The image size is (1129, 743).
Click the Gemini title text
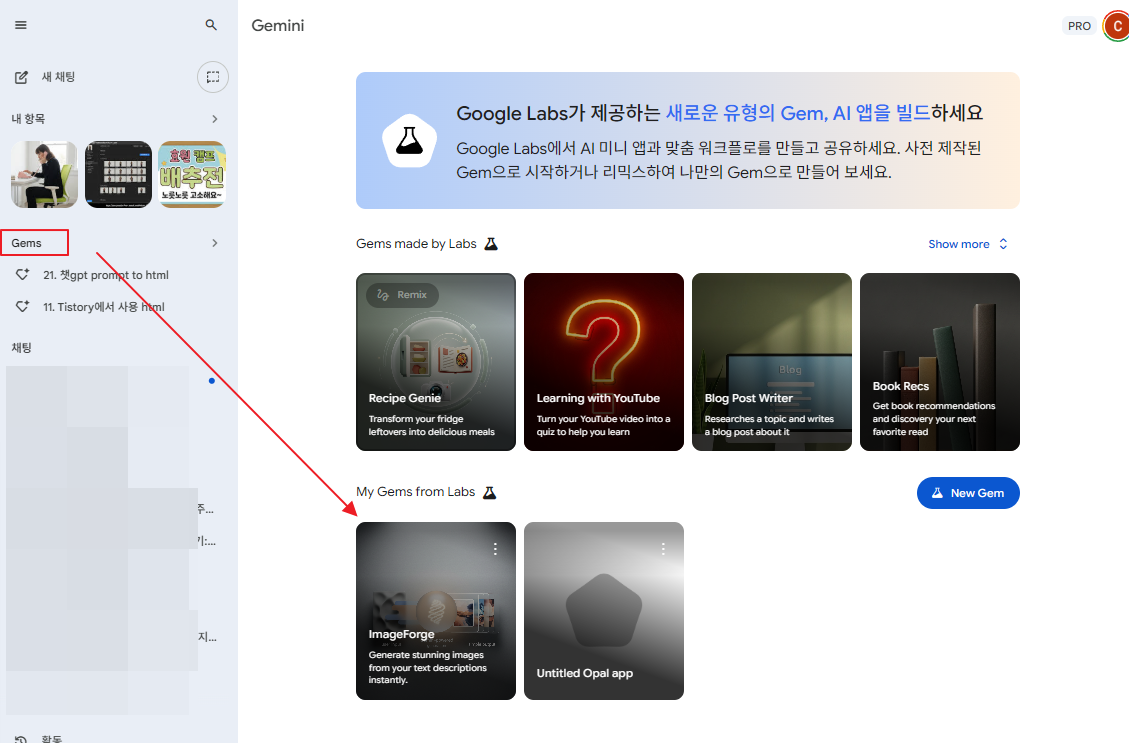point(278,25)
